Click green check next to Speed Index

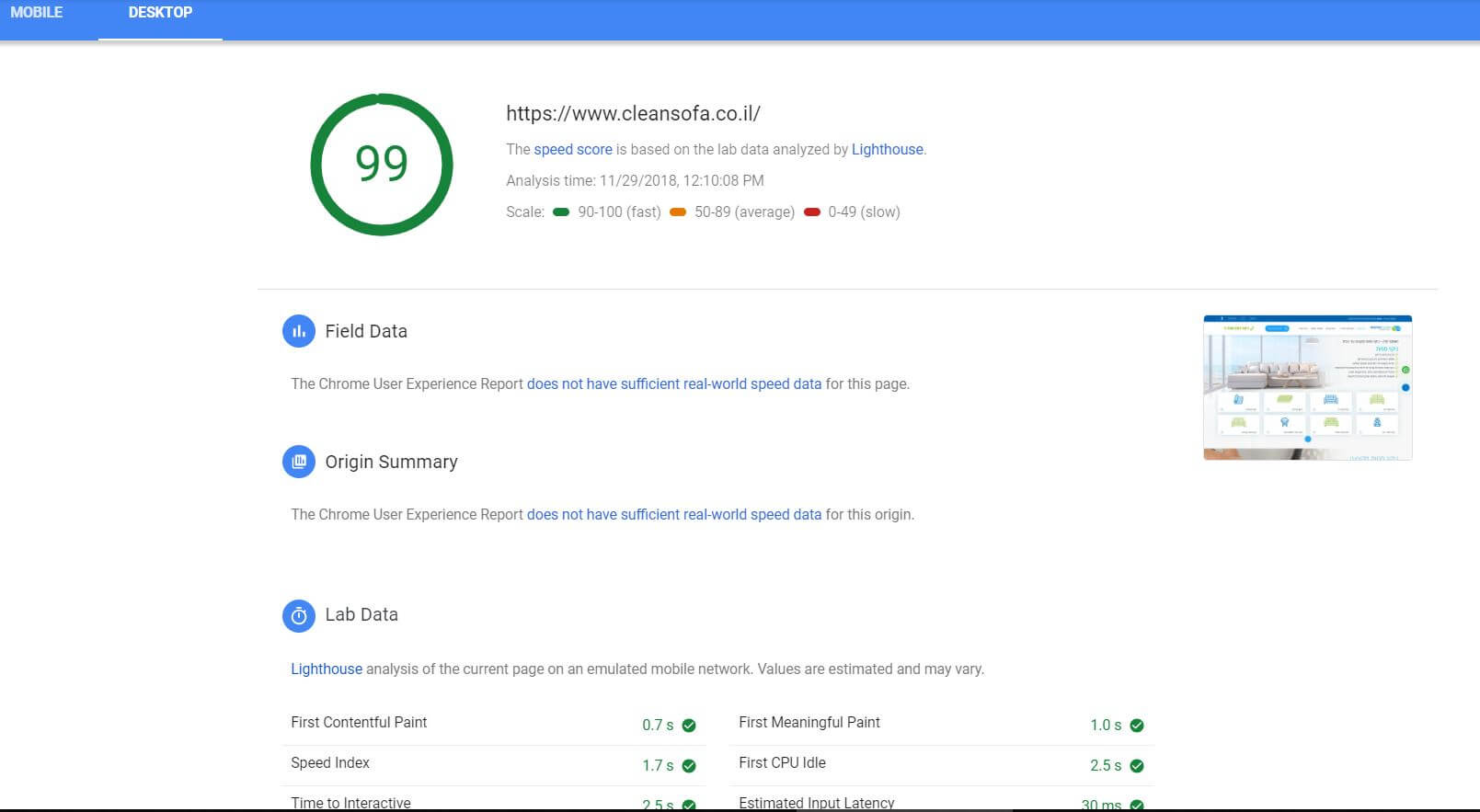pyautogui.click(x=689, y=766)
